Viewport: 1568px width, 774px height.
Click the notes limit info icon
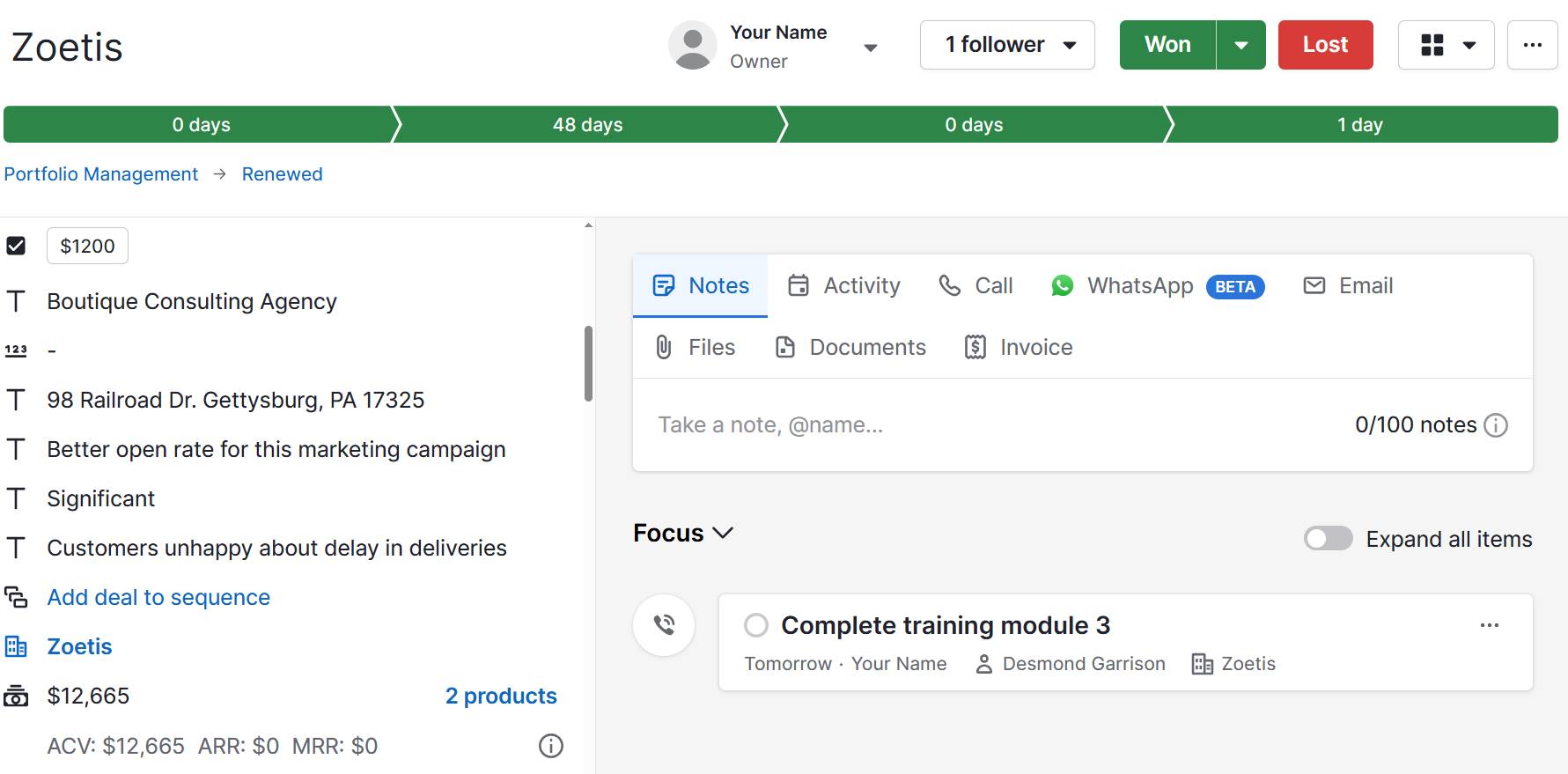[x=1496, y=425]
